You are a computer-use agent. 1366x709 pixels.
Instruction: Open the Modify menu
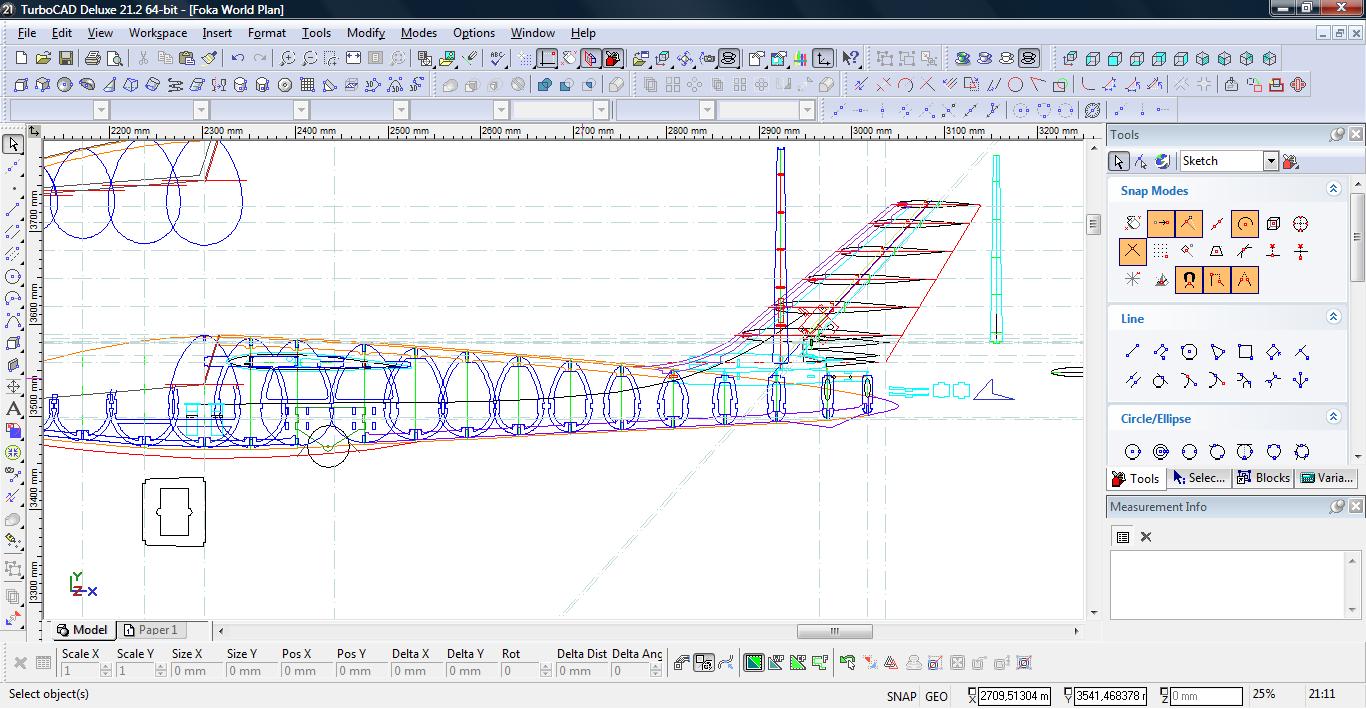(x=365, y=33)
